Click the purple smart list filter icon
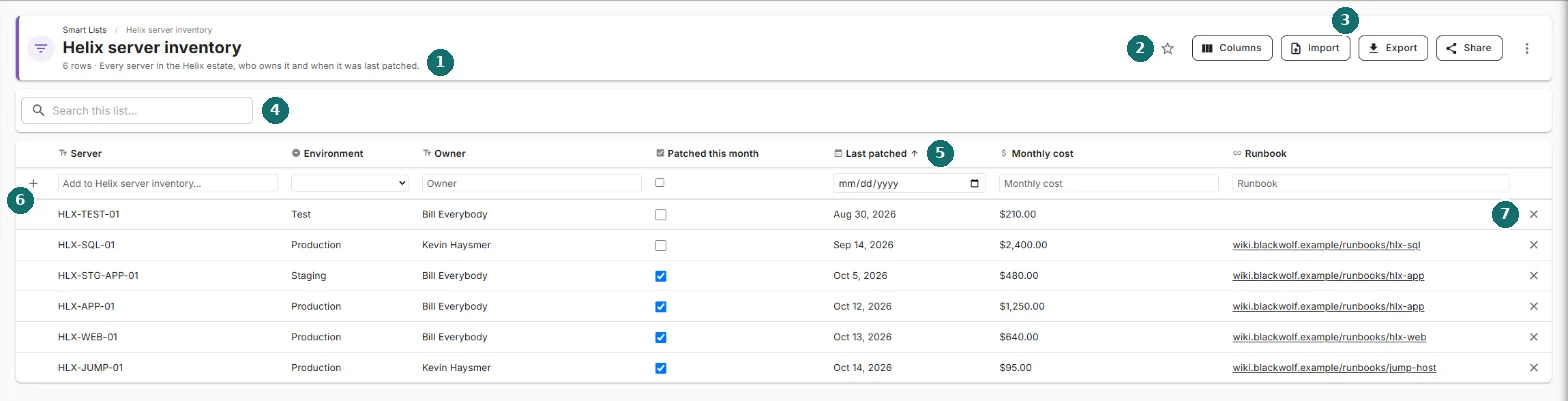This screenshot has width=1568, height=401. pos(40,48)
